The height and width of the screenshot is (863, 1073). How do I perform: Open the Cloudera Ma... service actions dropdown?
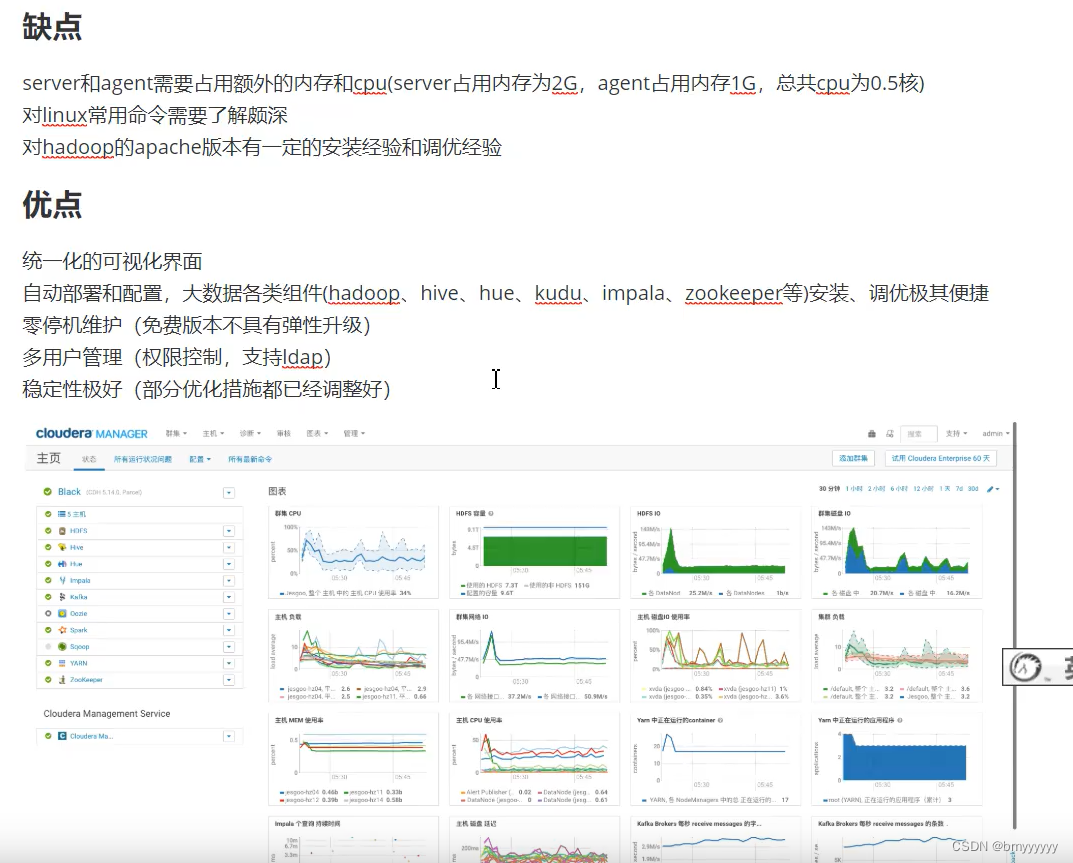click(229, 736)
